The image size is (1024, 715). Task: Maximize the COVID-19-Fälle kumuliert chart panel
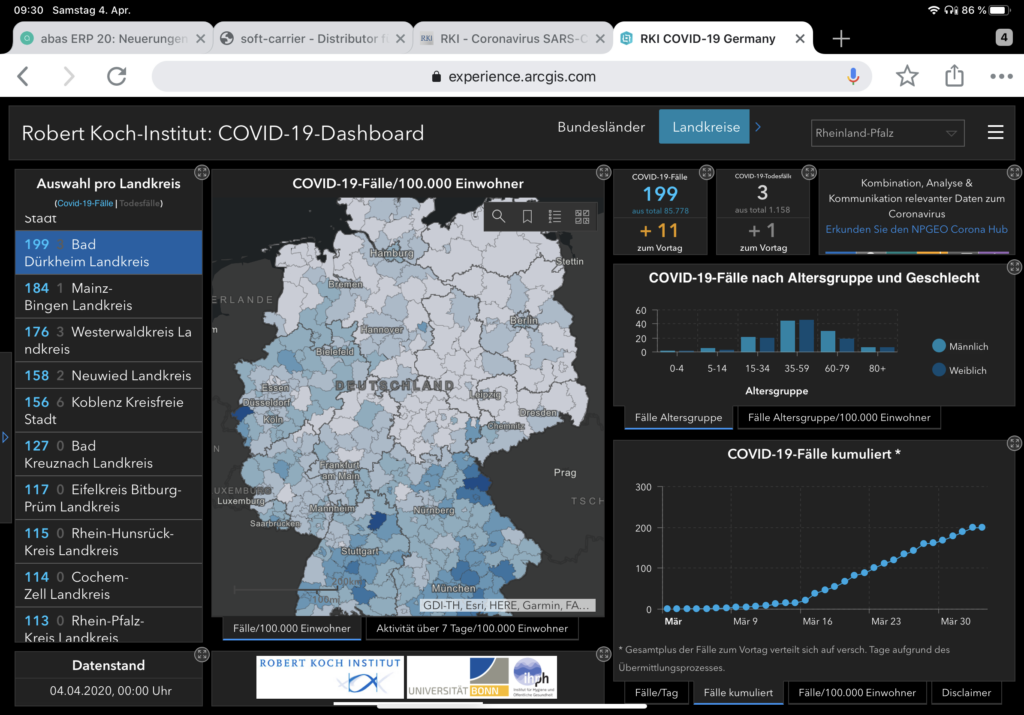(1014, 443)
